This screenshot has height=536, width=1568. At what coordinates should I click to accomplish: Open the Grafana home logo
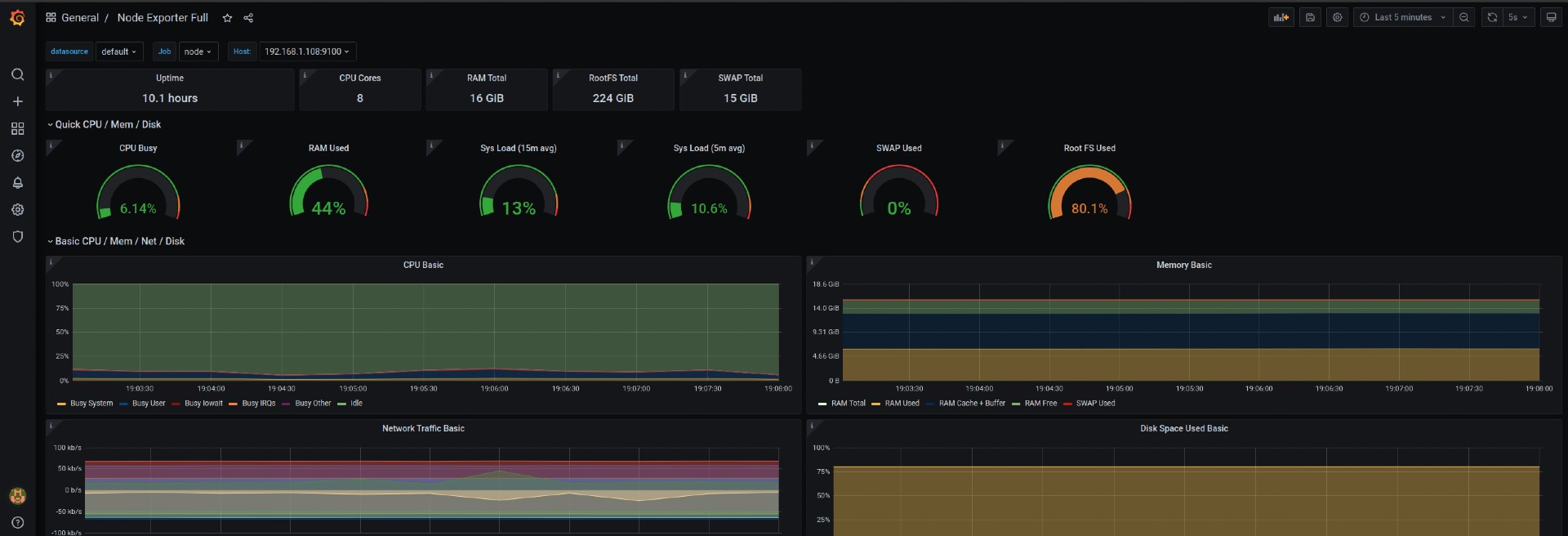pos(17,17)
